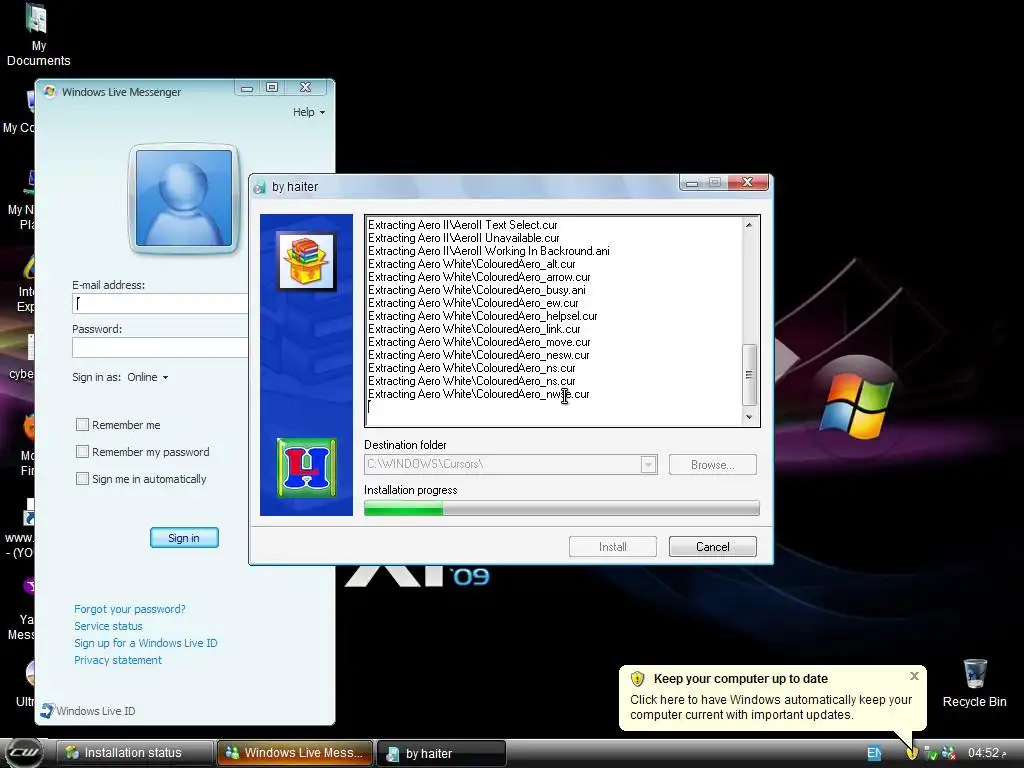1024x768 pixels.
Task: Click the user avatar picture in Messenger
Action: tap(184, 198)
